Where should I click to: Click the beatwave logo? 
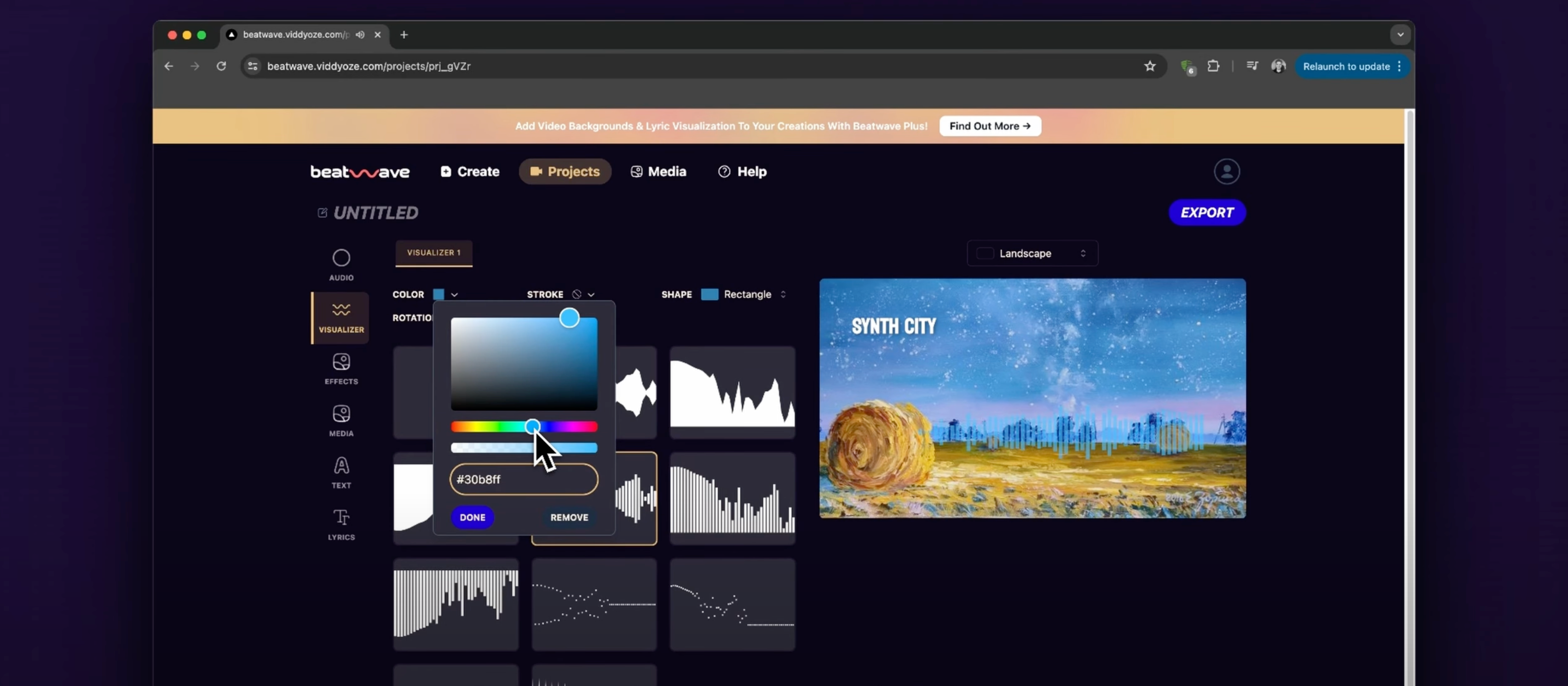(x=360, y=172)
